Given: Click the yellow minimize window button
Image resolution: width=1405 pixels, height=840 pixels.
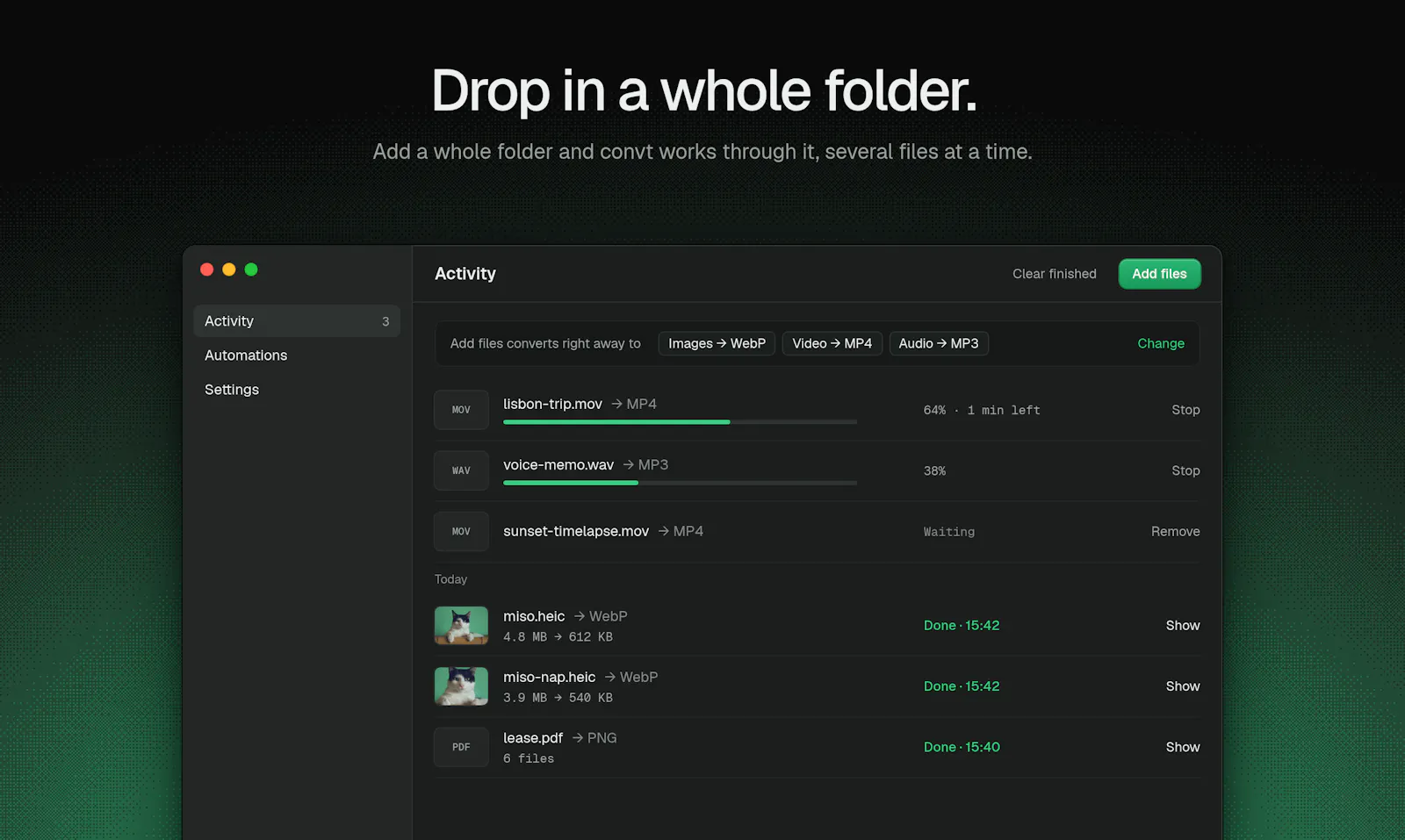Looking at the screenshot, I should (229, 269).
